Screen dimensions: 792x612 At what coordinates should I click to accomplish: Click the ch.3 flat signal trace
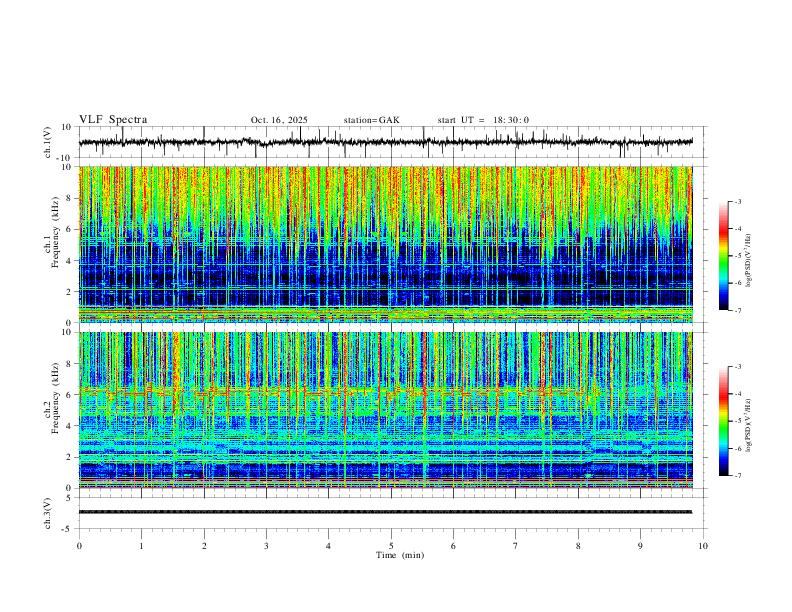pyautogui.click(x=385, y=512)
